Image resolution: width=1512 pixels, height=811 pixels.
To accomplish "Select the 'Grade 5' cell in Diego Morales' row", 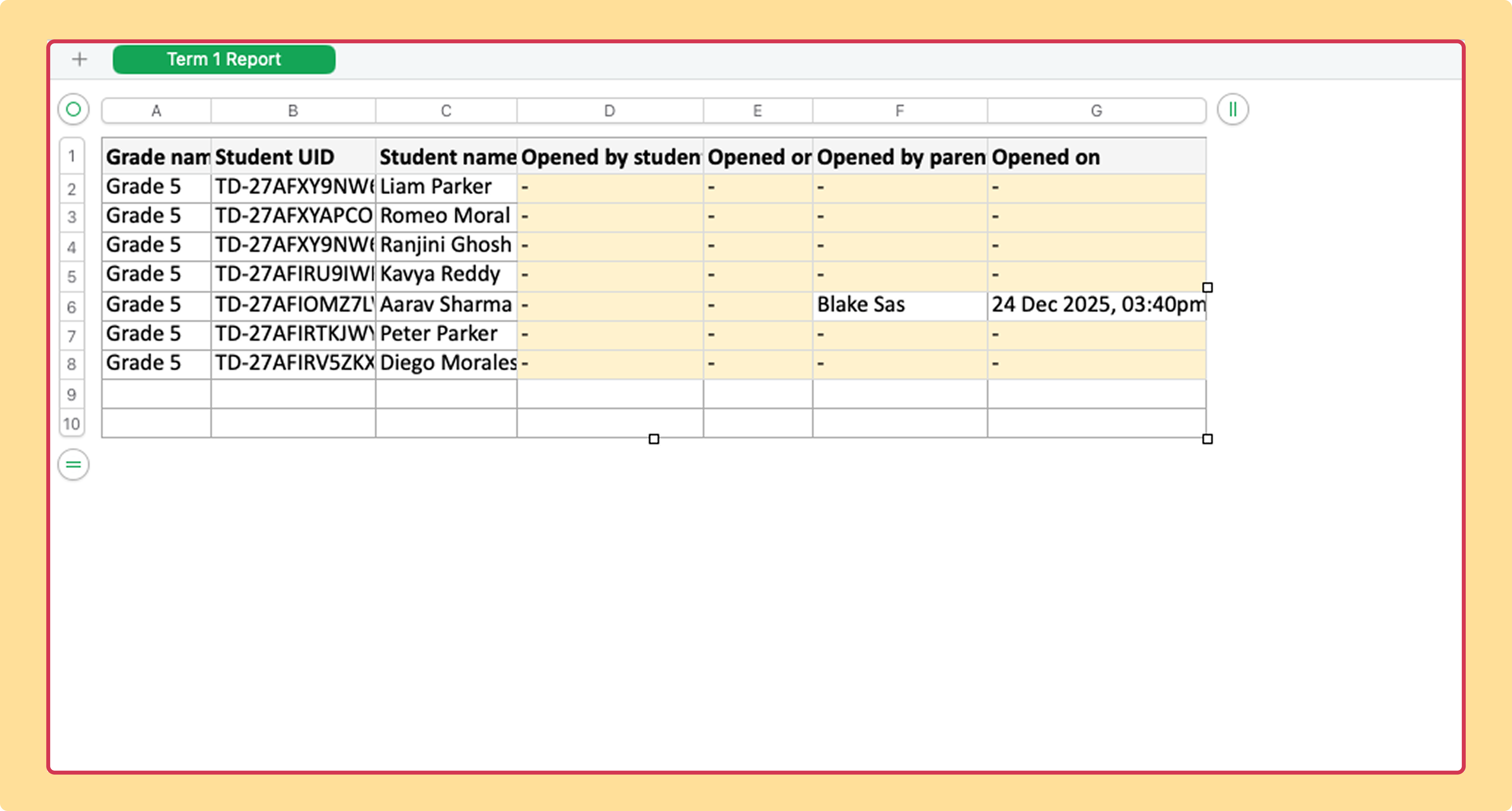I will pos(156,364).
